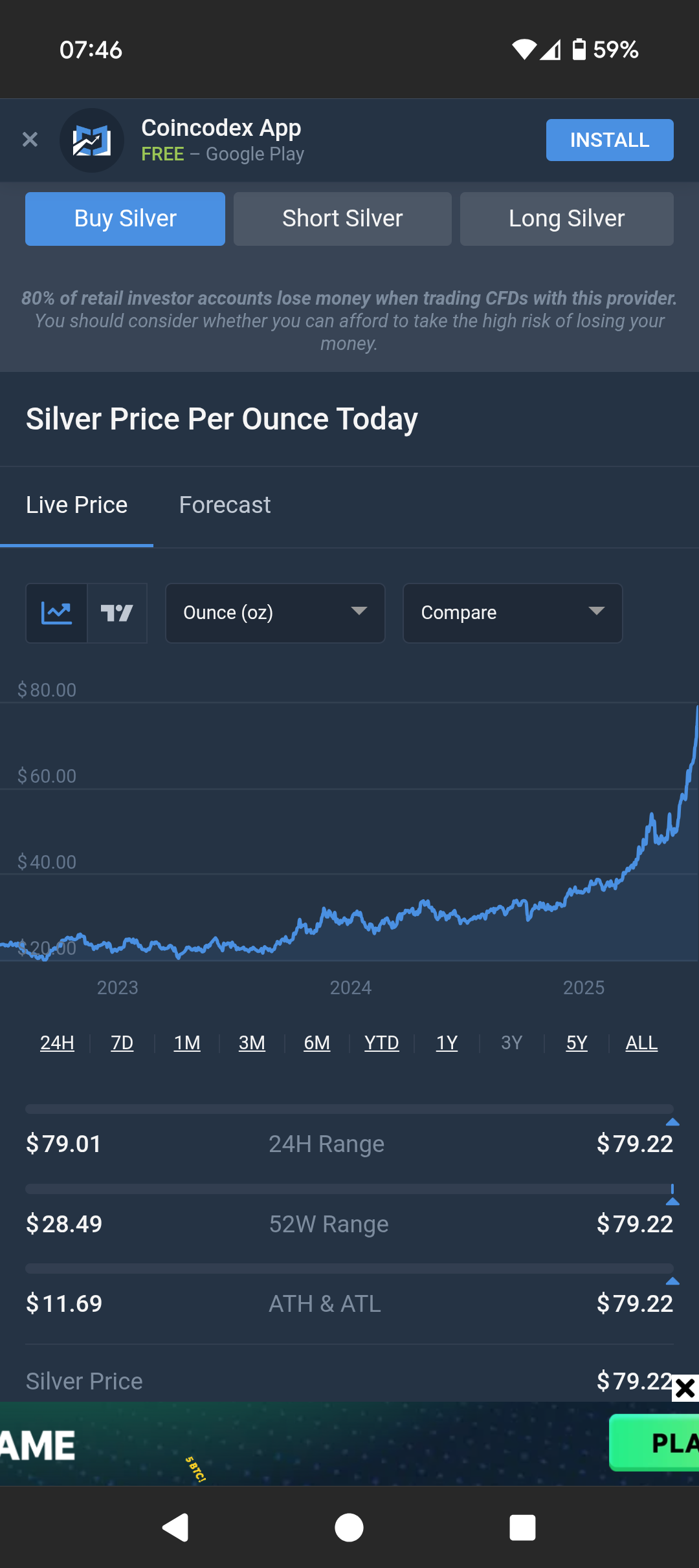Tap the Android home button
The image size is (699, 1568).
tap(349, 1528)
